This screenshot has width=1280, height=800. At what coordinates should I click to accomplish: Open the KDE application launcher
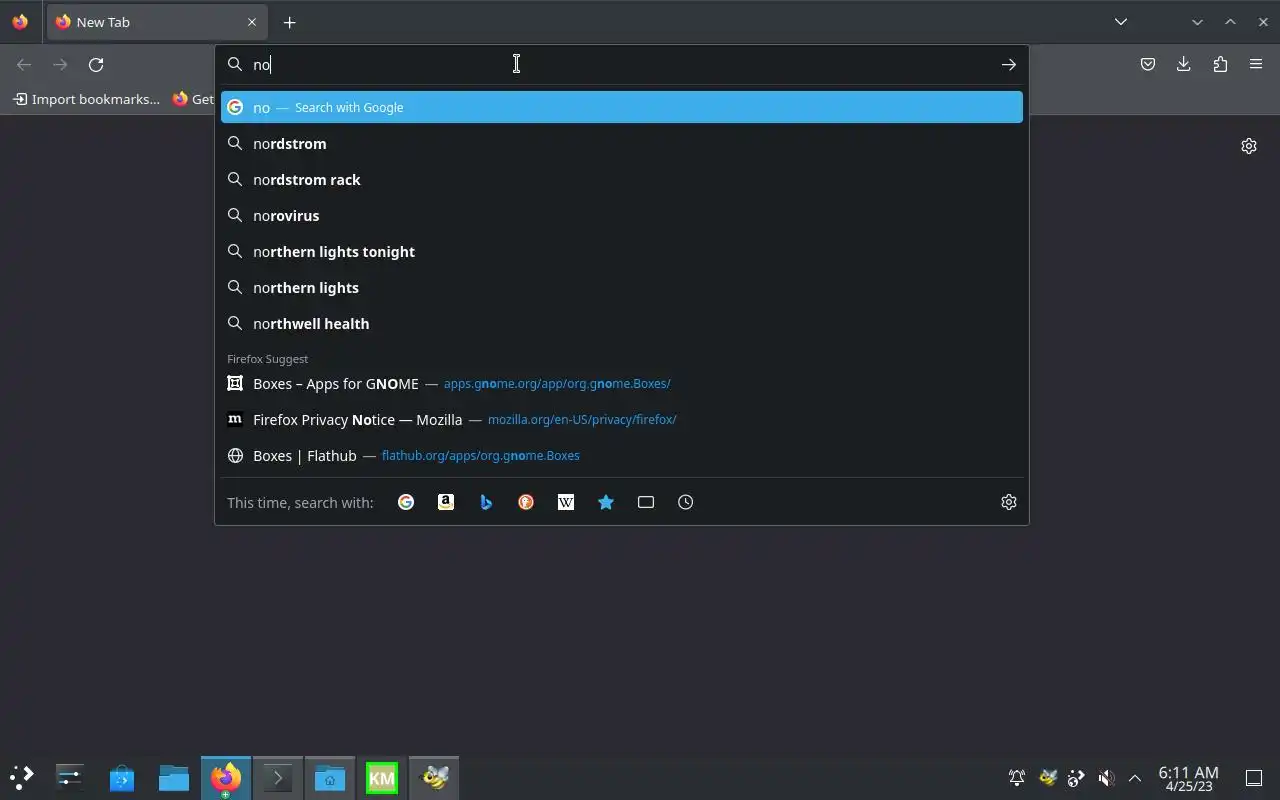(x=21, y=777)
